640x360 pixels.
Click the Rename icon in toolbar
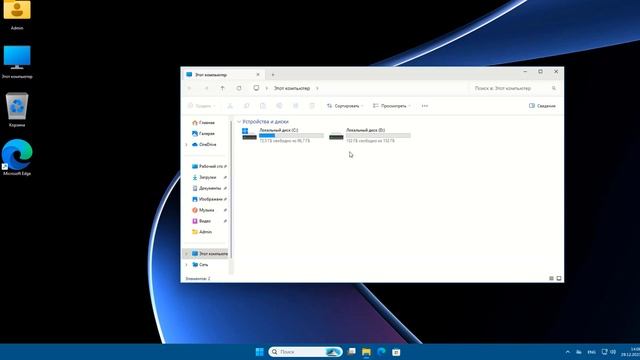pyautogui.click(x=279, y=106)
